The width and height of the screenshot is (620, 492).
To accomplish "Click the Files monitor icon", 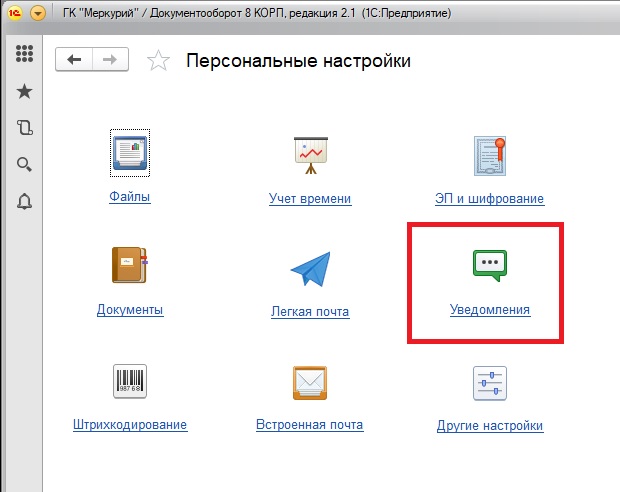I will click(129, 155).
